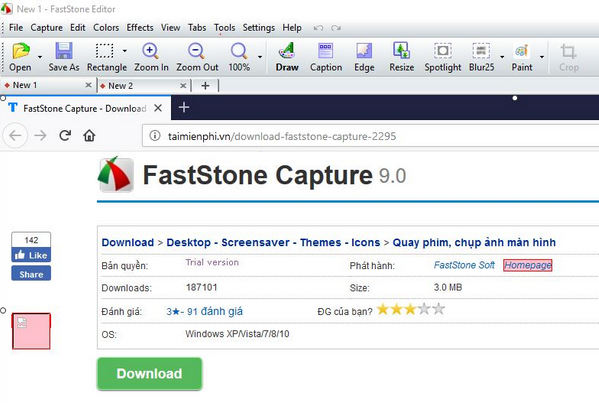Click the Download breadcrumb link
The image size is (599, 403).
pyautogui.click(x=128, y=243)
